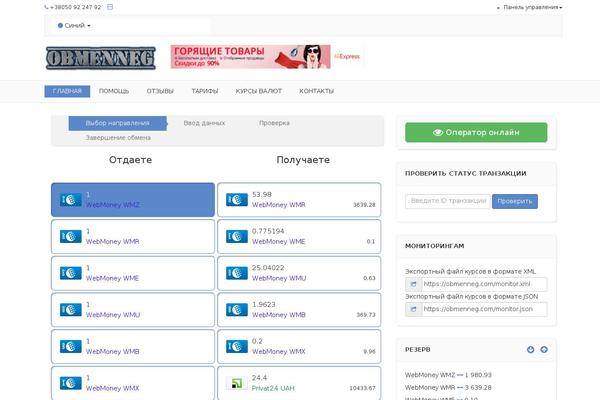Click the Privat24 icon of the UAH row
This screenshot has height=400, width=600.
point(237,383)
